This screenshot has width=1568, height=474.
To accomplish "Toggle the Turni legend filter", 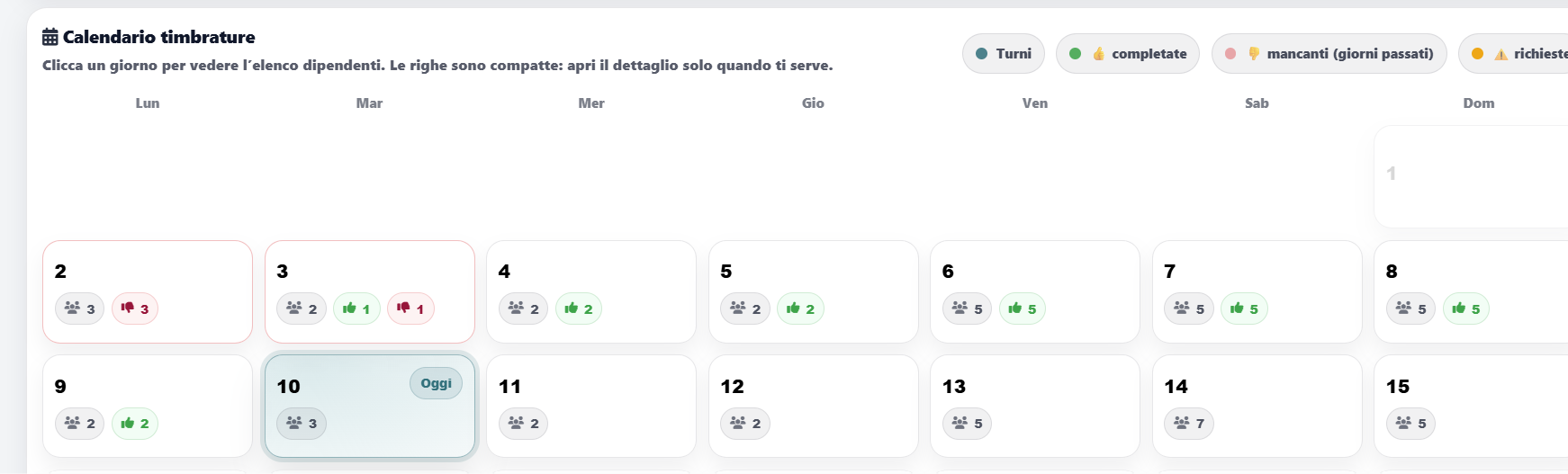I will pos(1004,54).
